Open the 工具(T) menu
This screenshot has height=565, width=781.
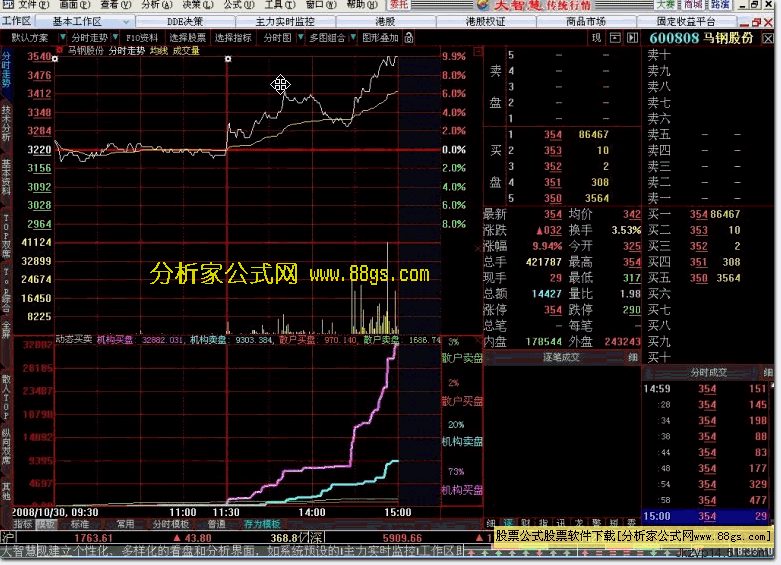(x=279, y=5)
